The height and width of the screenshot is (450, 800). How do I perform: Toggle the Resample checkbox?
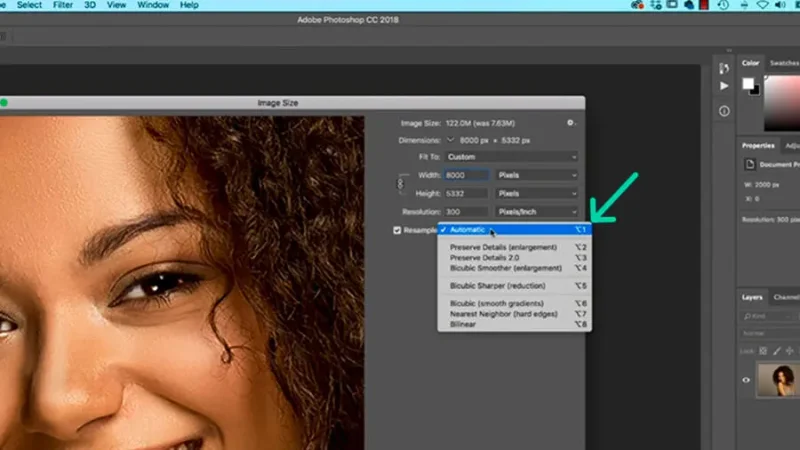point(397,230)
